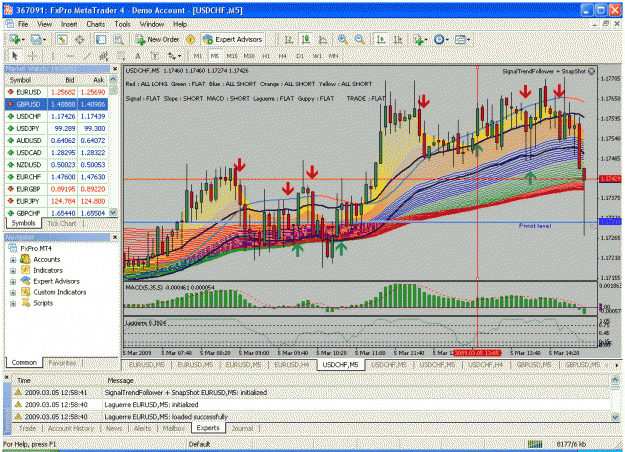Open the Insert menu
Image resolution: width=625 pixels, height=452 pixels.
69,24
